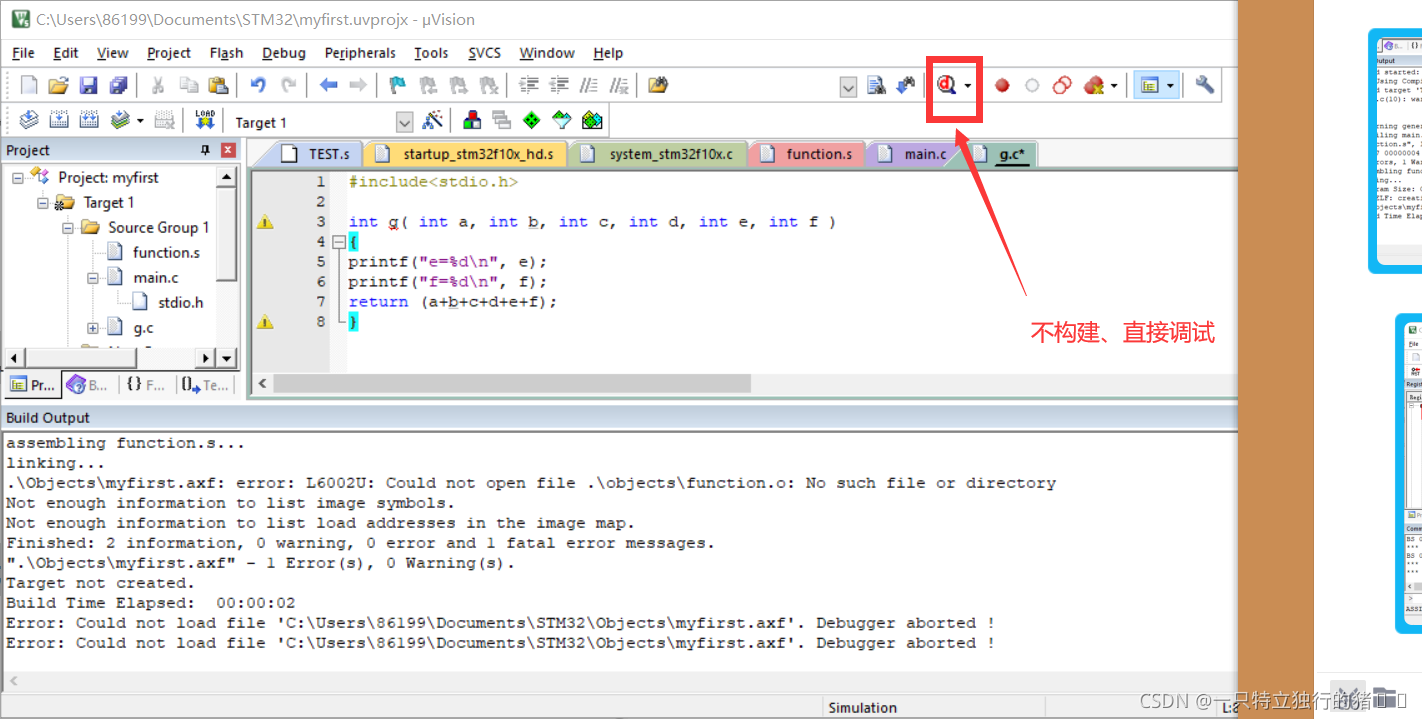Viewport: 1422px width, 719px height.
Task: Open batch build dropdown arrow
Action: [x=140, y=120]
